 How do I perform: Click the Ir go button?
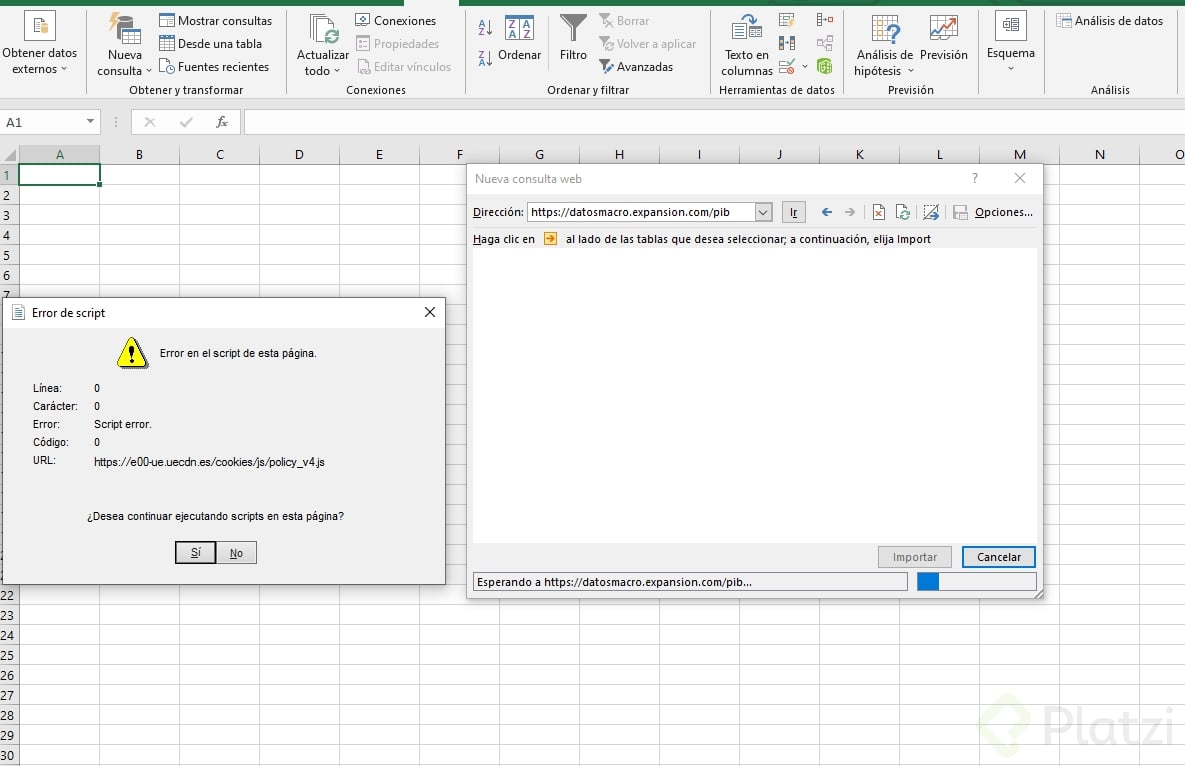click(x=794, y=212)
